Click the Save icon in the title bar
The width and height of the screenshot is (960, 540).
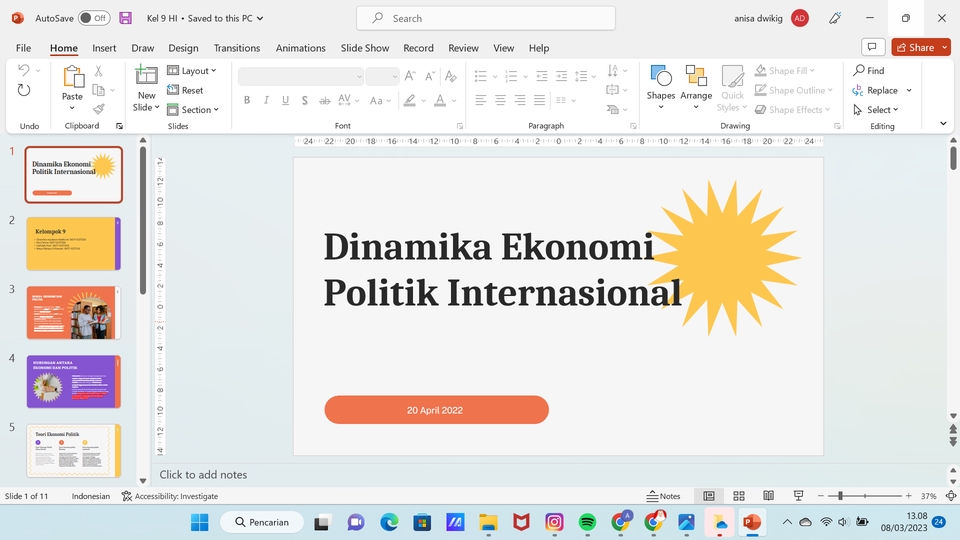[126, 18]
